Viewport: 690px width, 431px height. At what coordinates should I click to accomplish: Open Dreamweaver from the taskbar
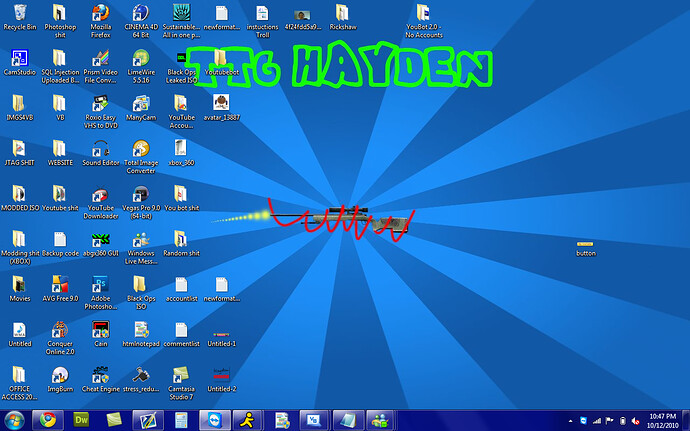click(x=82, y=419)
